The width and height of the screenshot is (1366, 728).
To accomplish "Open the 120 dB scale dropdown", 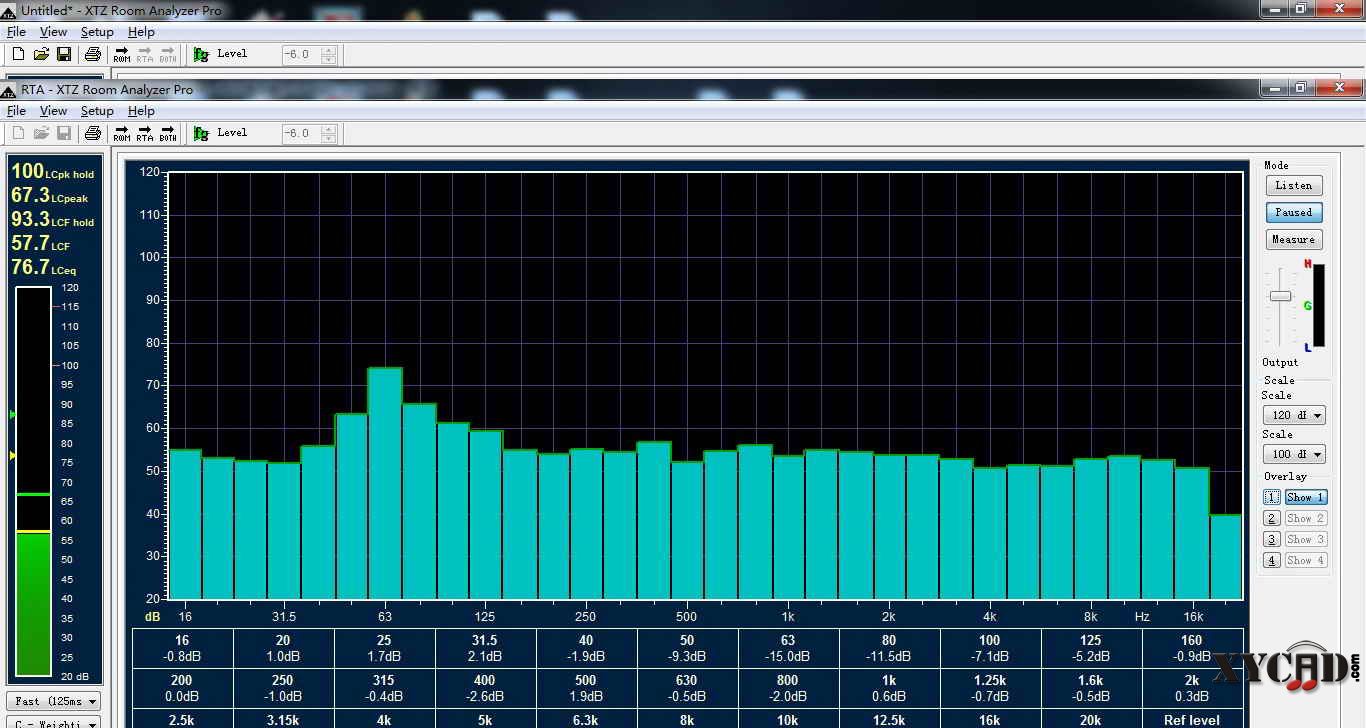I will pyautogui.click(x=1294, y=415).
